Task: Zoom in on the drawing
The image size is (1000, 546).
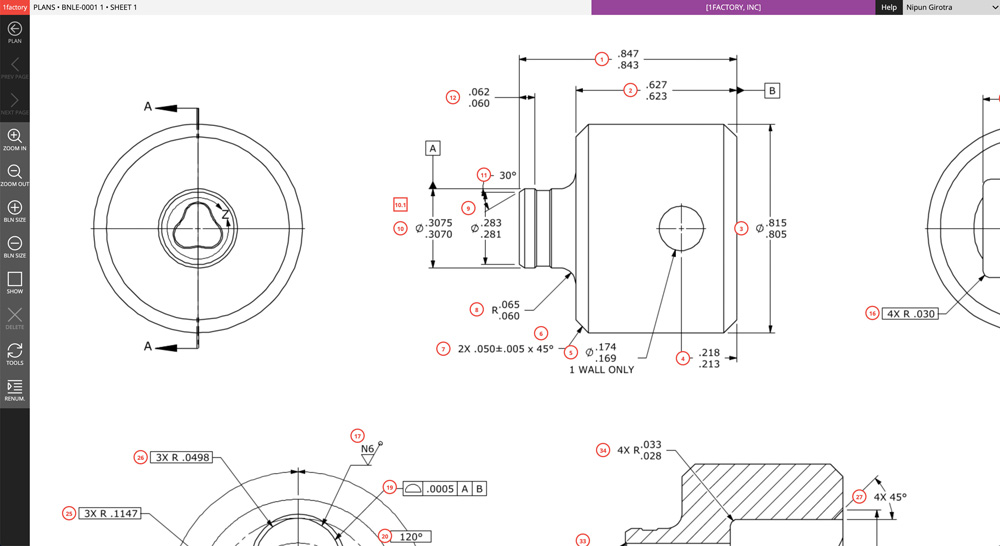Action: point(15,140)
